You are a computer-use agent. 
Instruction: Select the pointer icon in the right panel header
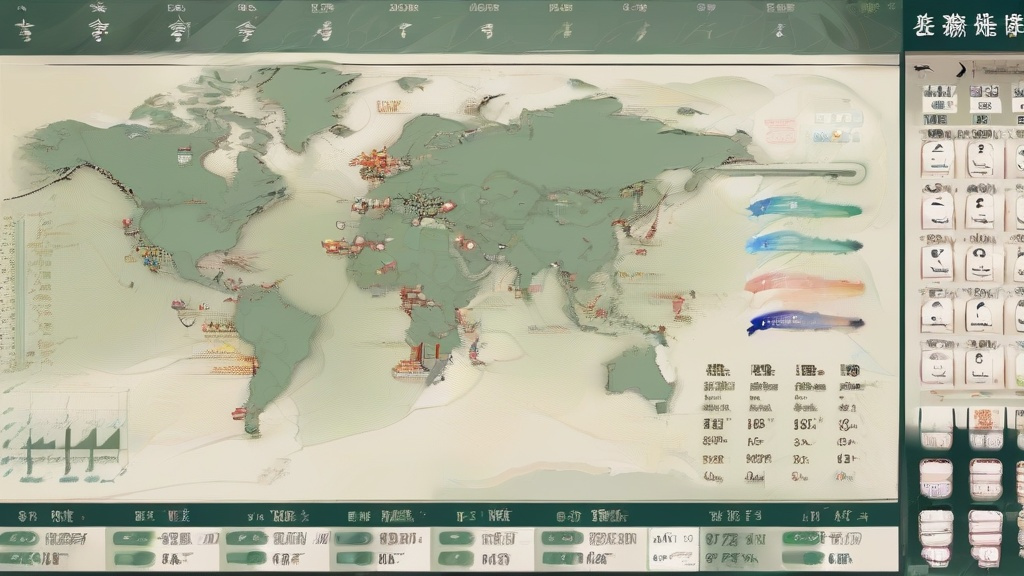click(x=922, y=69)
